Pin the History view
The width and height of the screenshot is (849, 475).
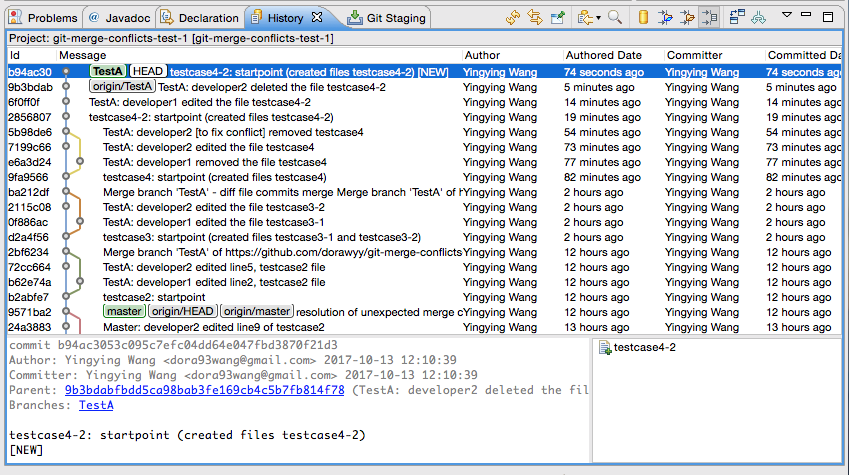[557, 17]
